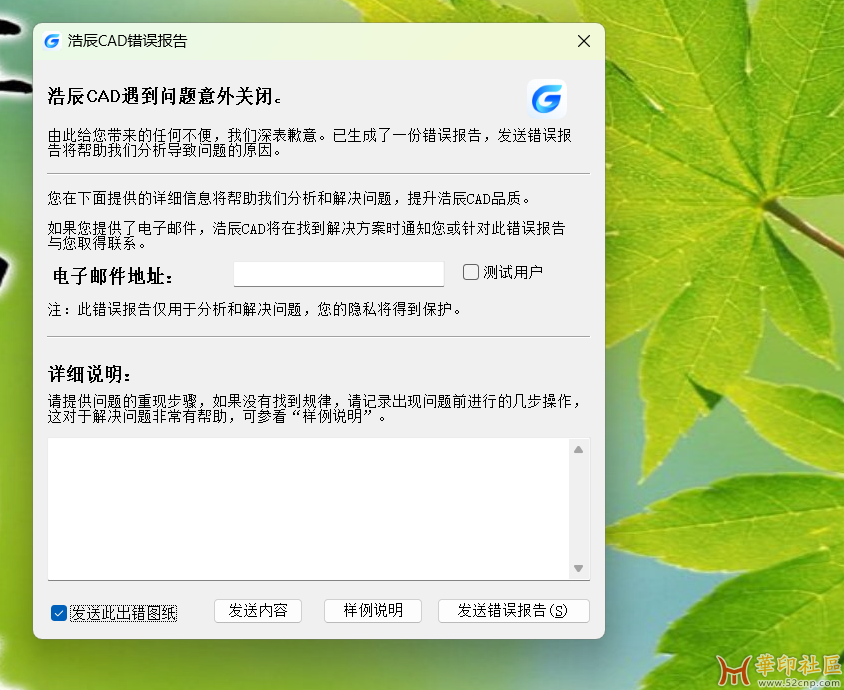Focus the 电子邮件地址 input field
The width and height of the screenshot is (844, 690).
click(x=339, y=274)
